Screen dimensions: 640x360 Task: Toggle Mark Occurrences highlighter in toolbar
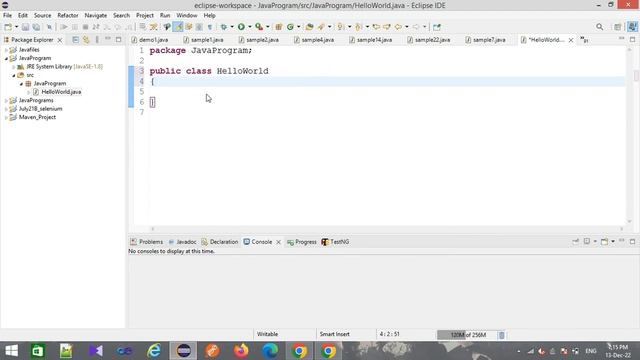pos(178,27)
